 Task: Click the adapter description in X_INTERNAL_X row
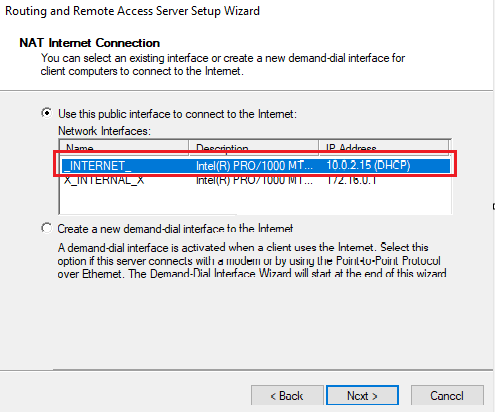254,180
